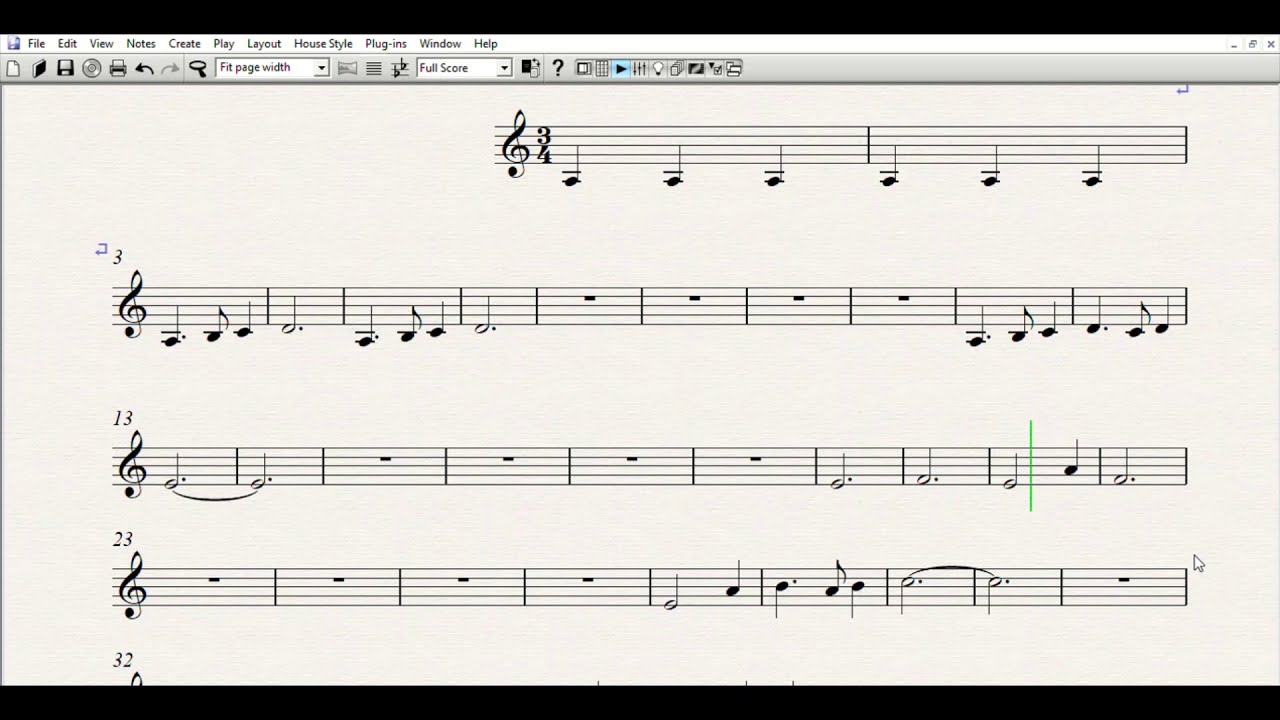Click the Open file icon
Image resolution: width=1280 pixels, height=720 pixels.
point(39,68)
